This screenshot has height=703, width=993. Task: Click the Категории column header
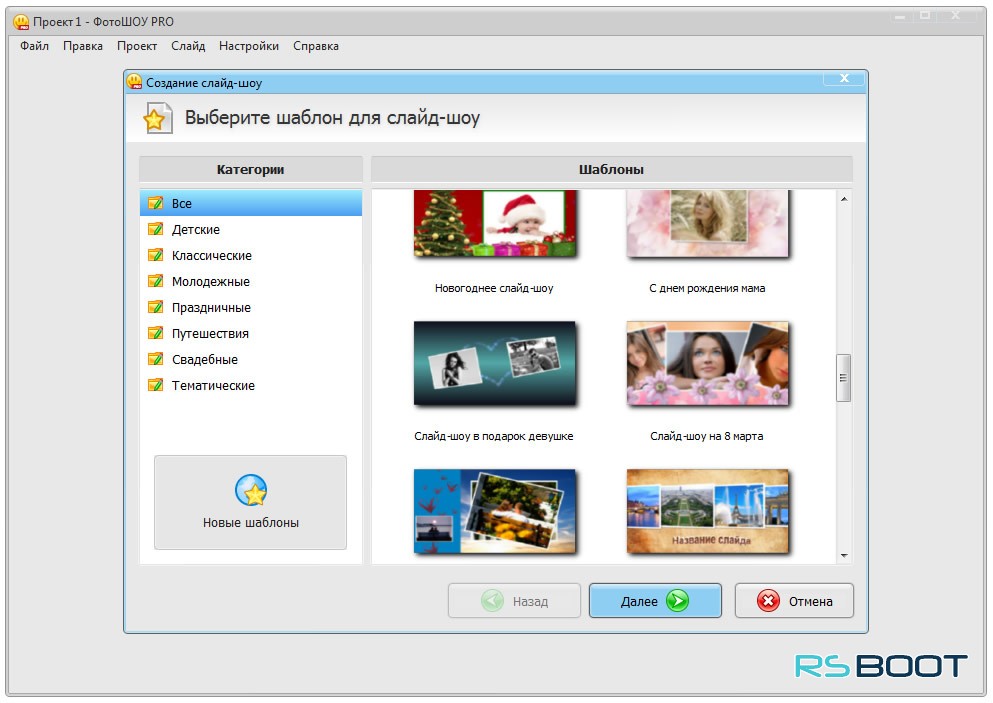pos(251,169)
